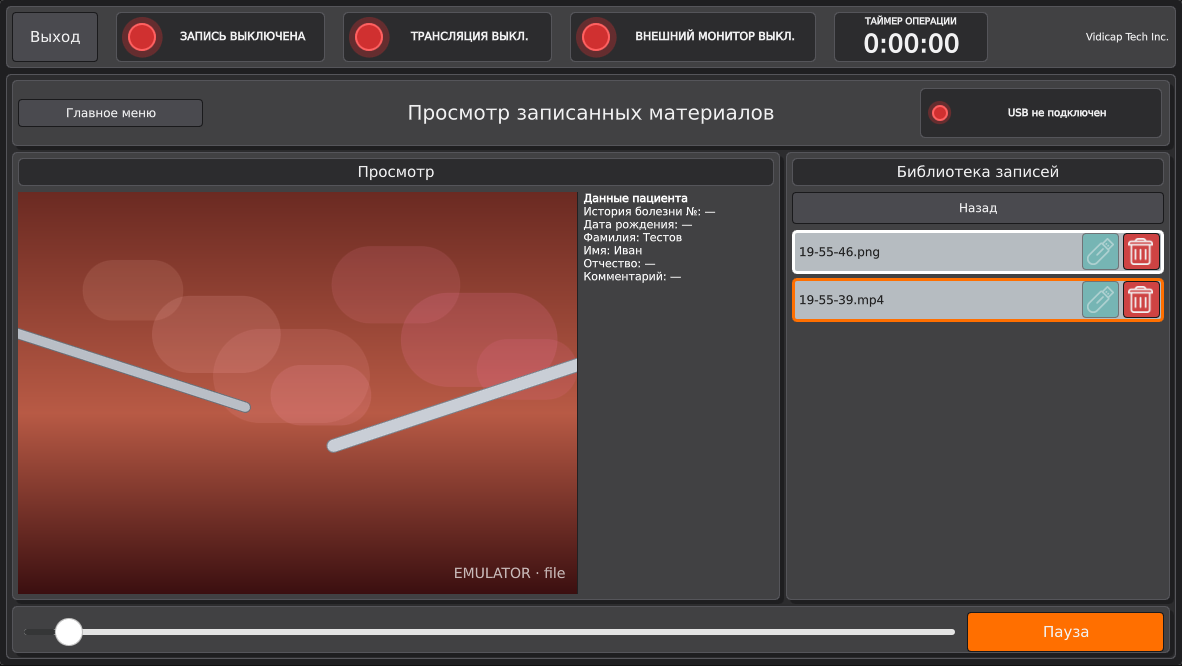Toggle broadcast ТРАНСЛЯЦИЯ ВЫКЛ.

pos(447,36)
